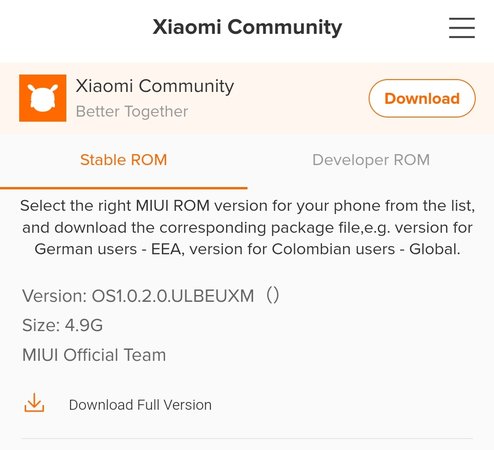This screenshot has height=450, width=494.
Task: Click the divider line below Download Full Version
Action: point(247,439)
